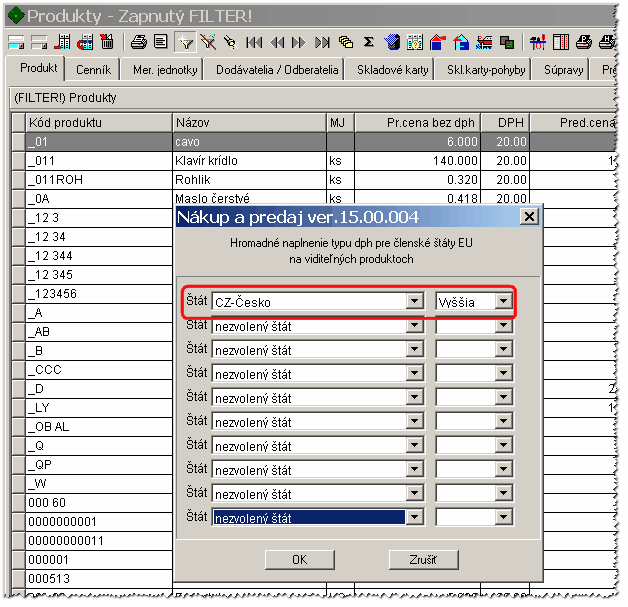Expand the highlighted last nezvolený štát dropdown
Viewport: 628px width, 607px height.
[415, 517]
